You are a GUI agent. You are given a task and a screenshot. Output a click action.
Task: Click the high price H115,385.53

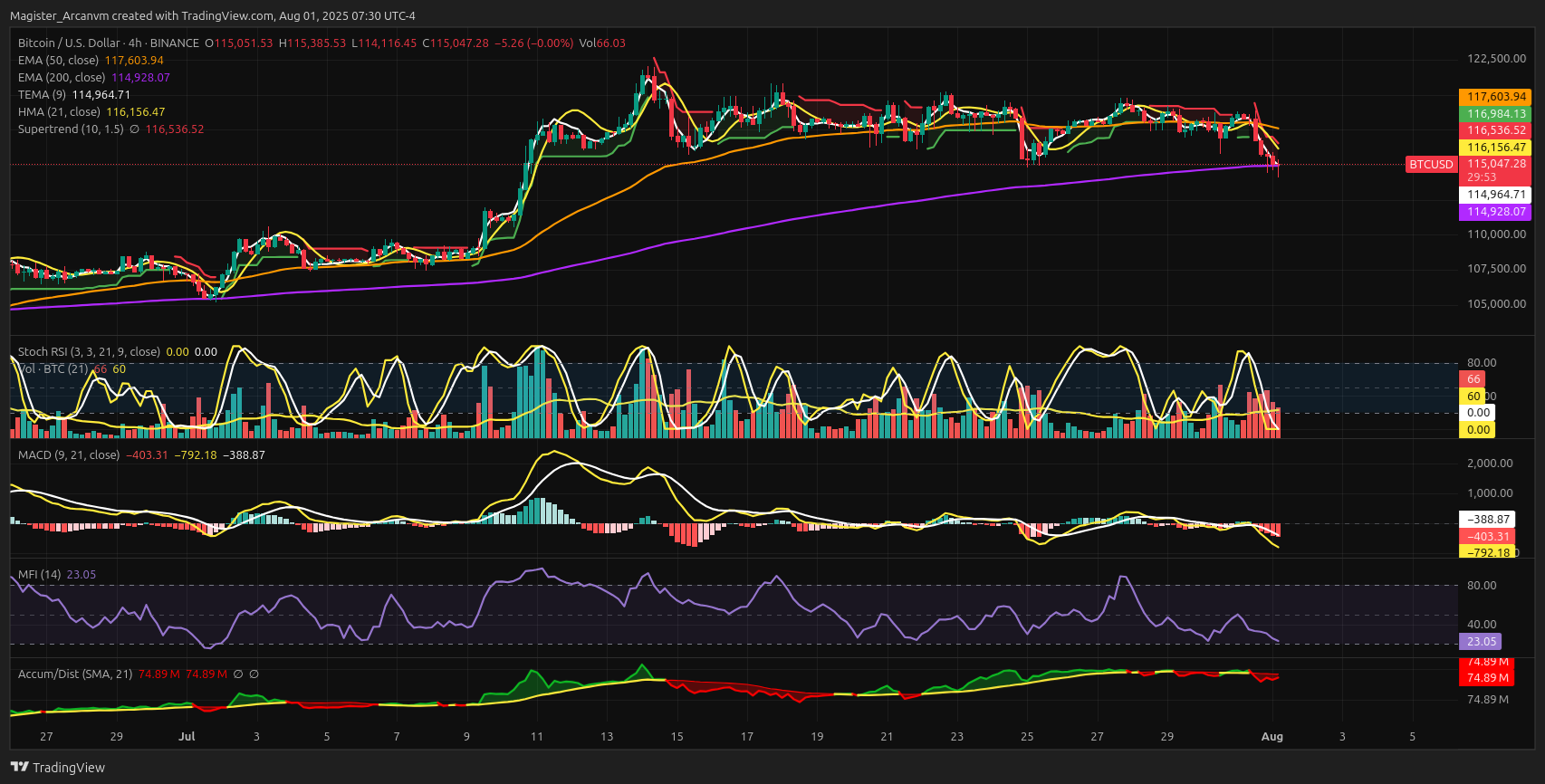312,43
